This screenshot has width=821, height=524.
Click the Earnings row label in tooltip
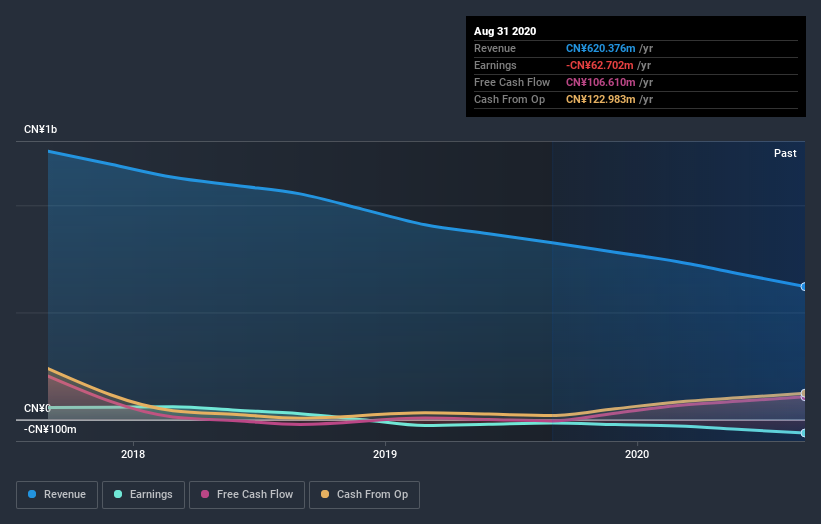pyautogui.click(x=495, y=65)
